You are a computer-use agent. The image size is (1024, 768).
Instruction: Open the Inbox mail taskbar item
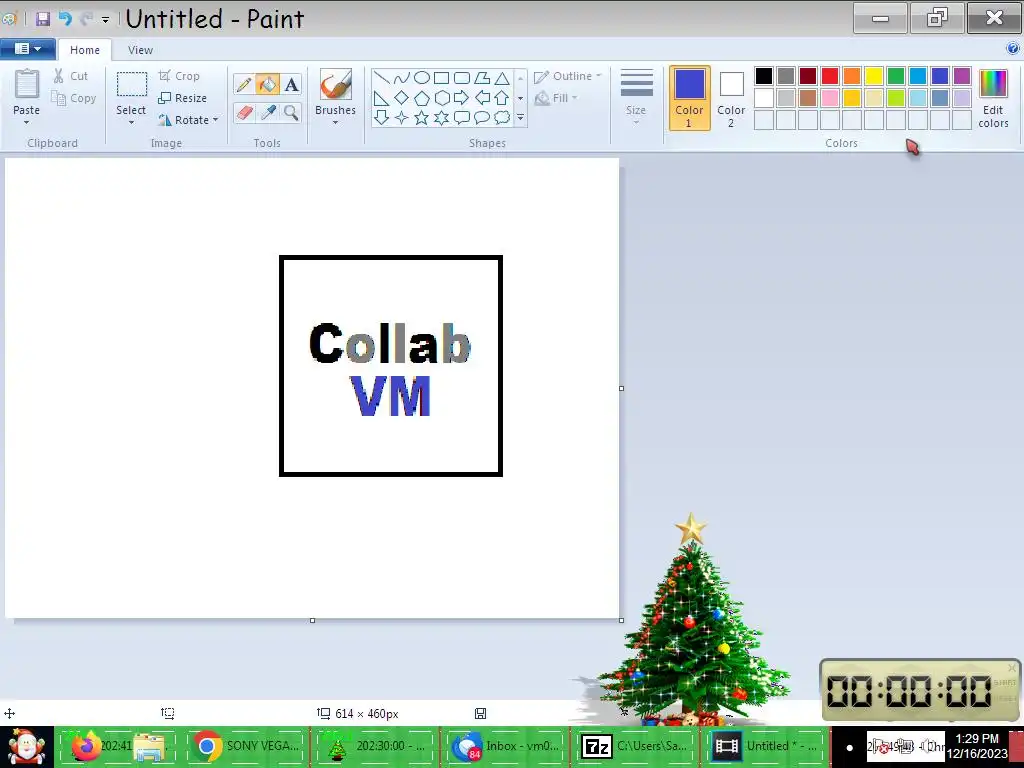[505, 746]
